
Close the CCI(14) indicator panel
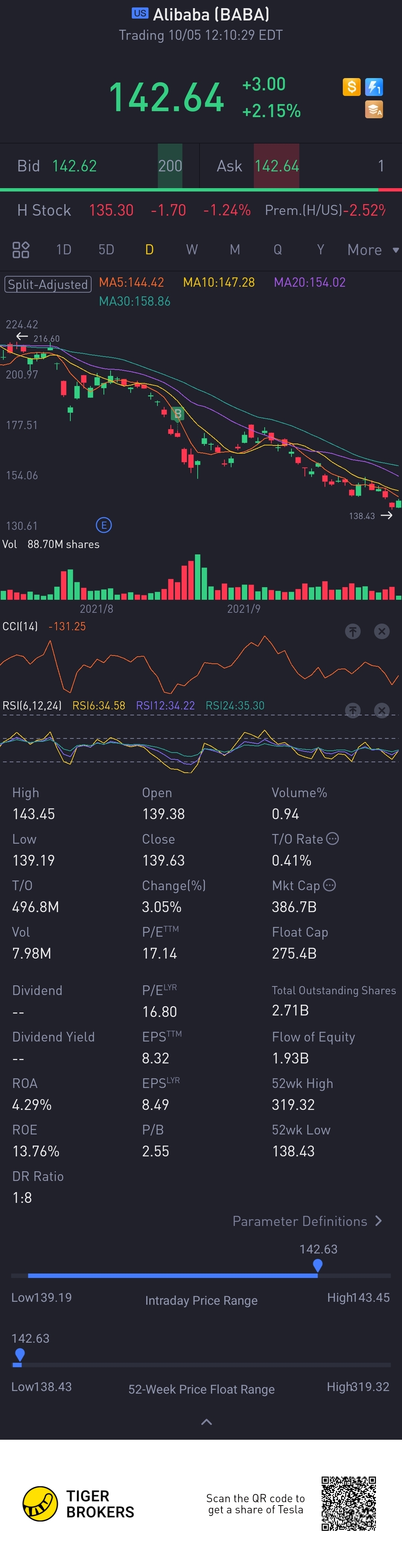coord(382,631)
